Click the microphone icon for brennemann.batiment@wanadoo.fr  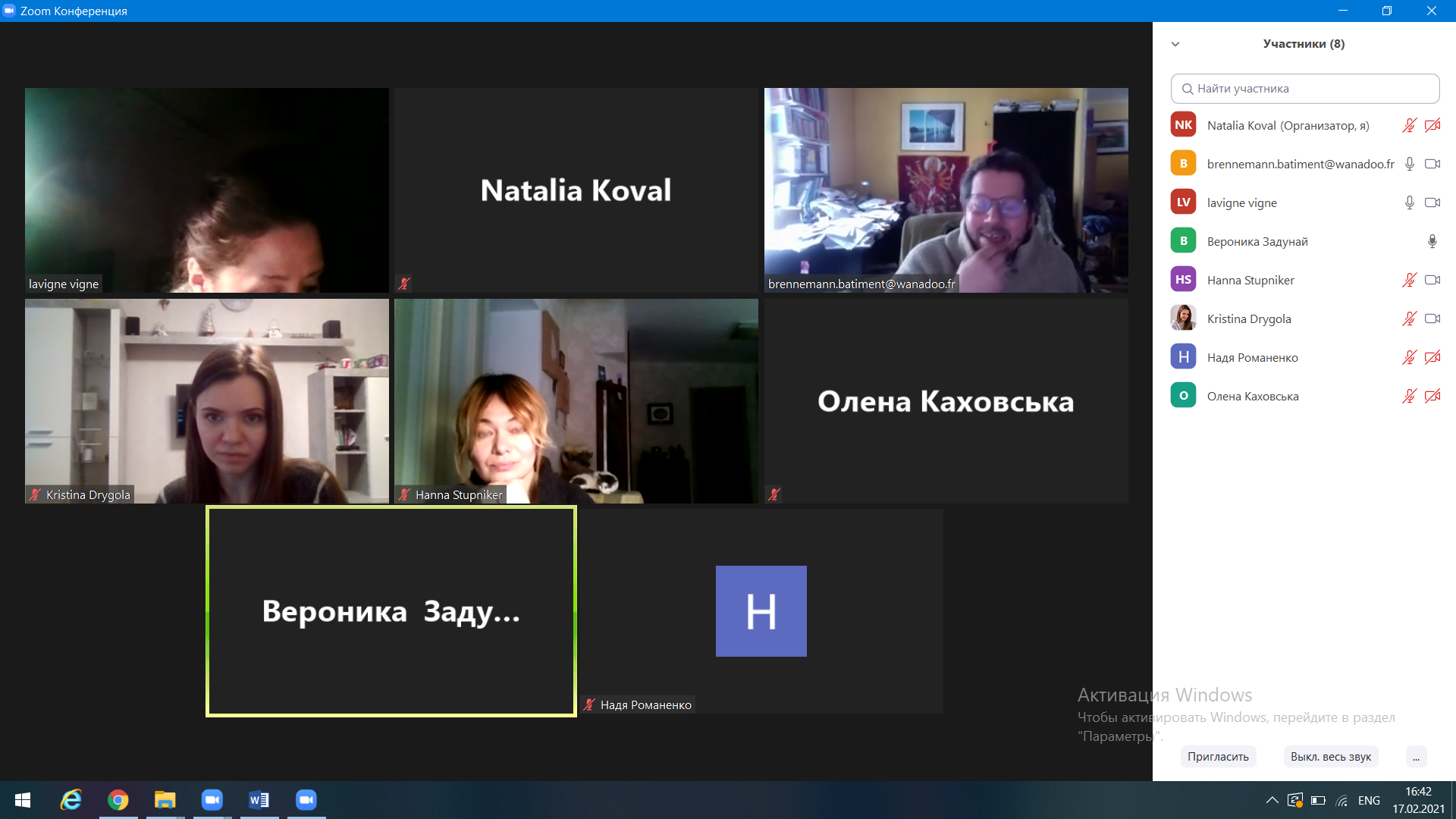coord(1409,164)
